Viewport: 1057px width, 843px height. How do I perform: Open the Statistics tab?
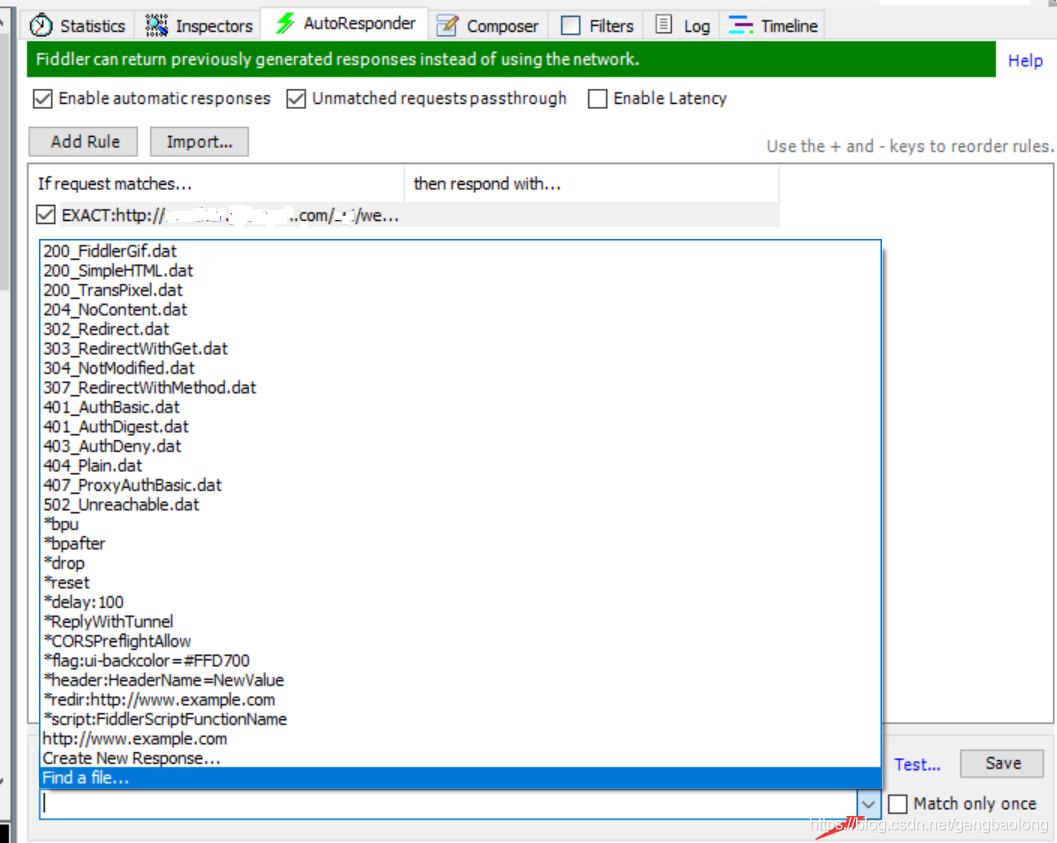click(78, 26)
